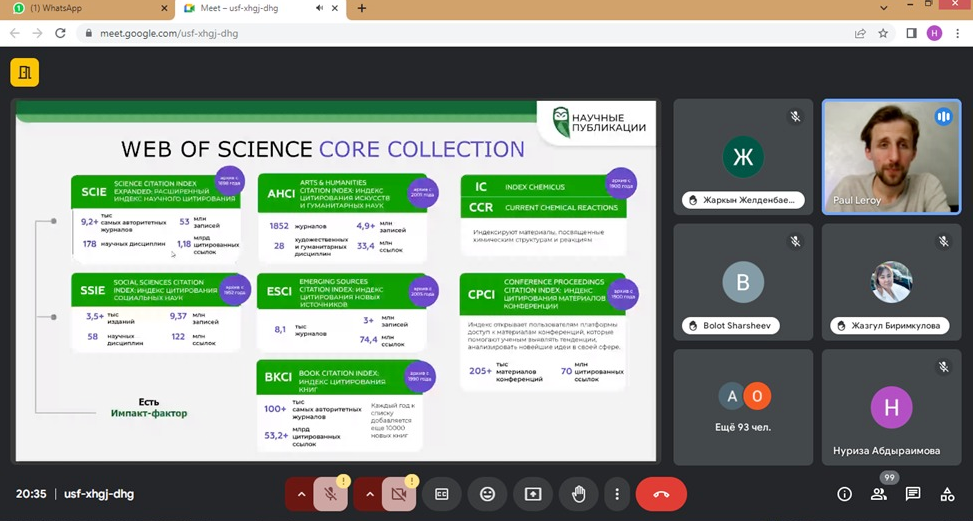Open the Chrome three-dot menu
The height and width of the screenshot is (521, 973).
coord(958,33)
